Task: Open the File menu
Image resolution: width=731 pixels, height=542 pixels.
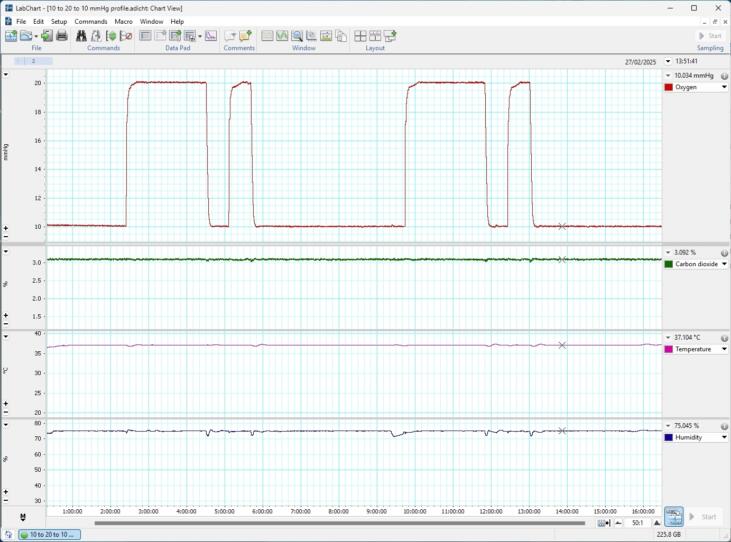Action: click(x=21, y=21)
